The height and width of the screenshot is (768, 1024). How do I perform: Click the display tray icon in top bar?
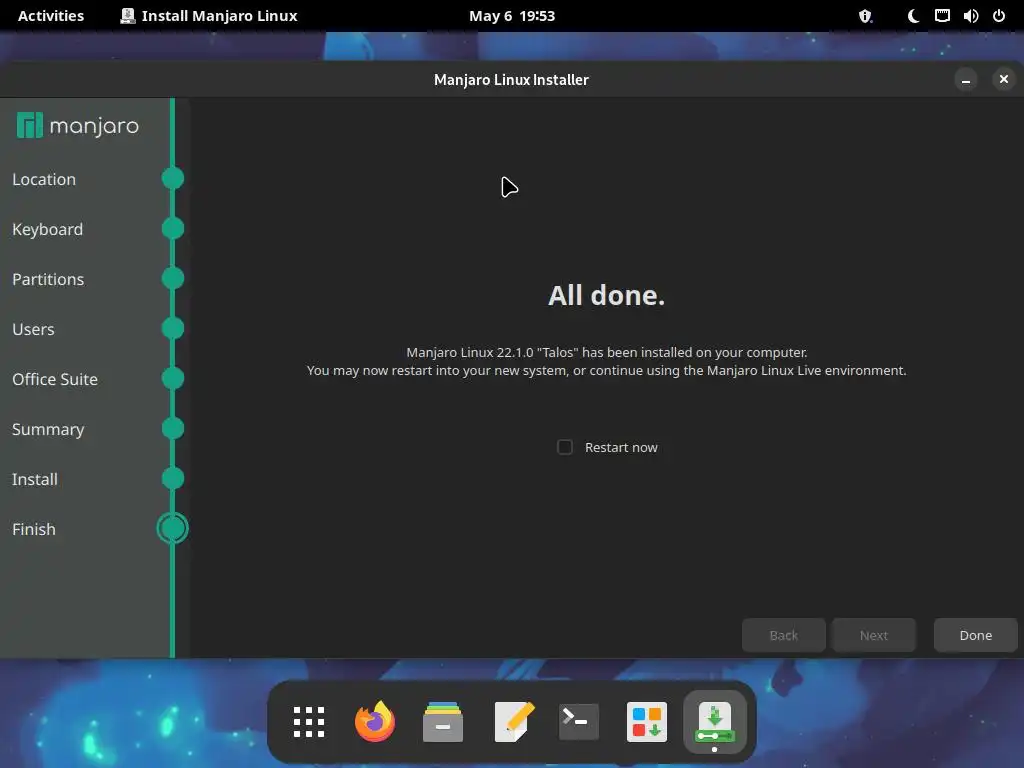(942, 16)
